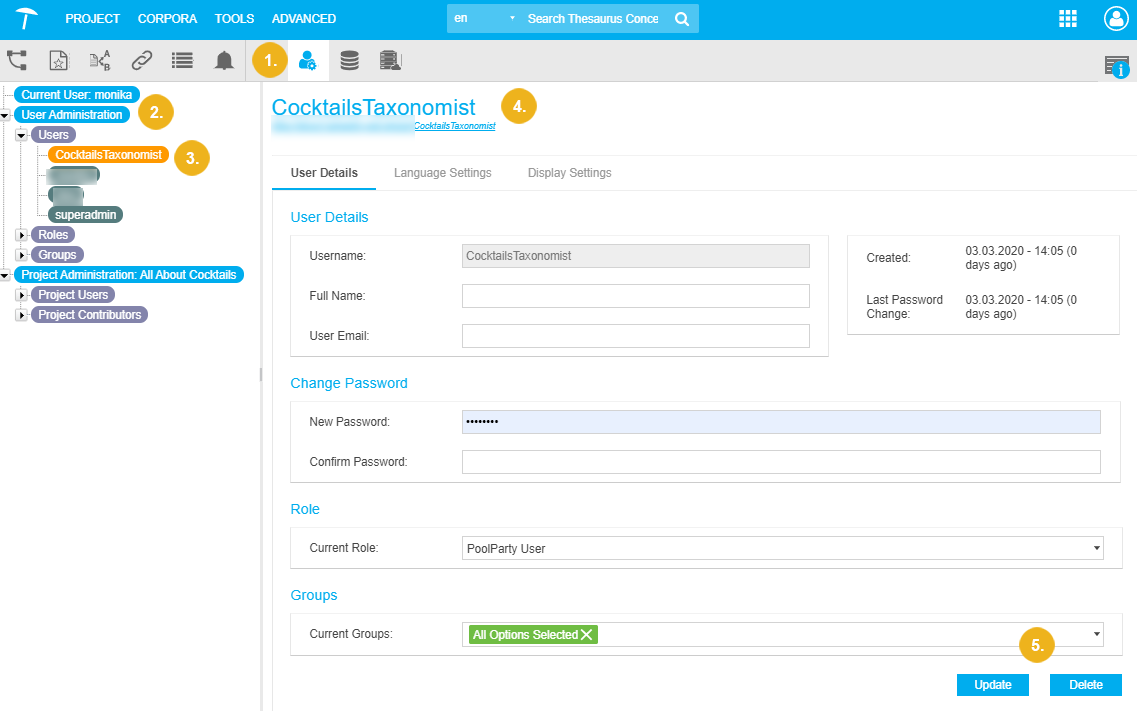Click the Search Thesaurus Concepts field
This screenshot has height=711, width=1137.
pos(593,19)
